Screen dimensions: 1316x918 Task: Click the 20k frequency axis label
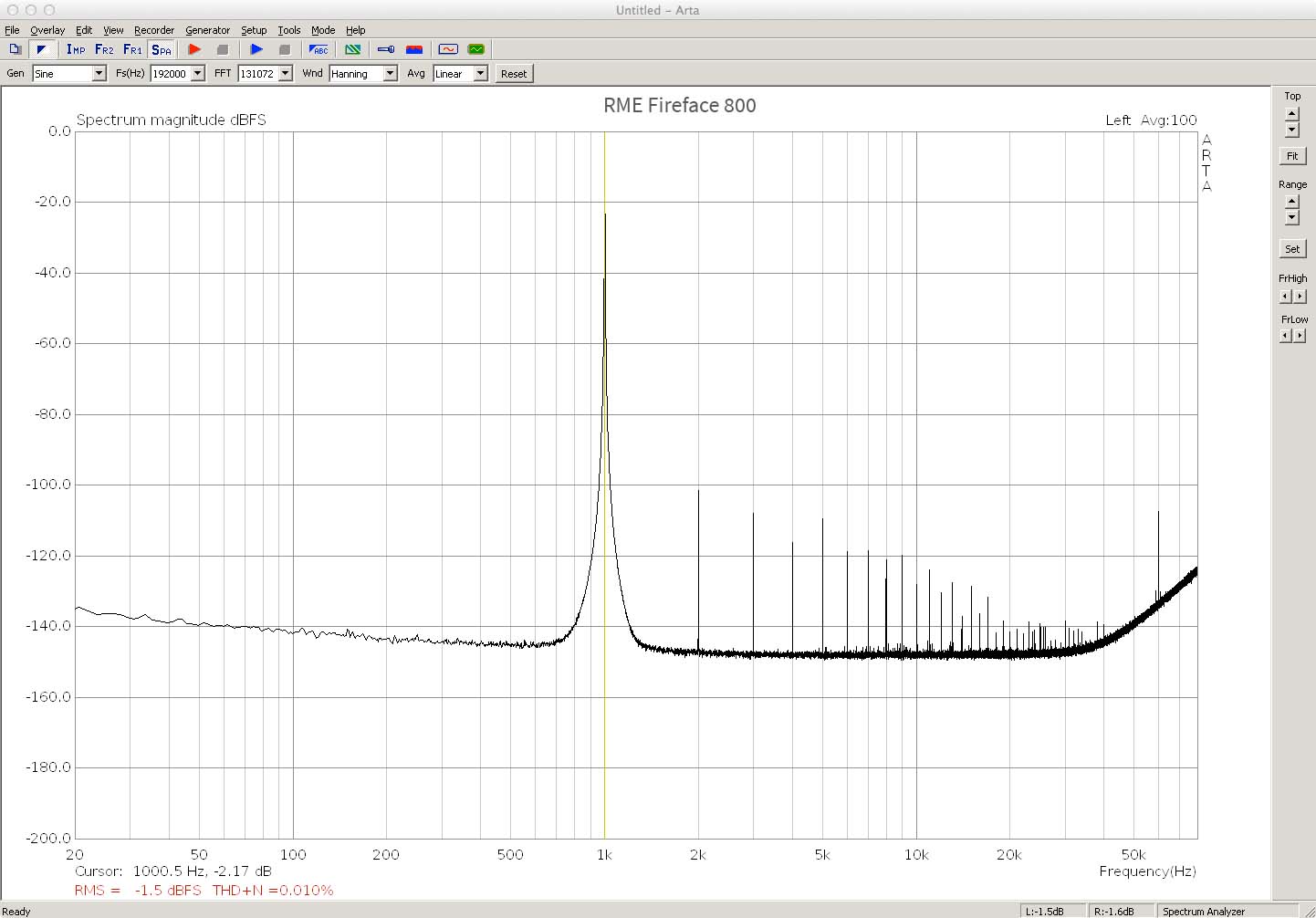(1008, 855)
